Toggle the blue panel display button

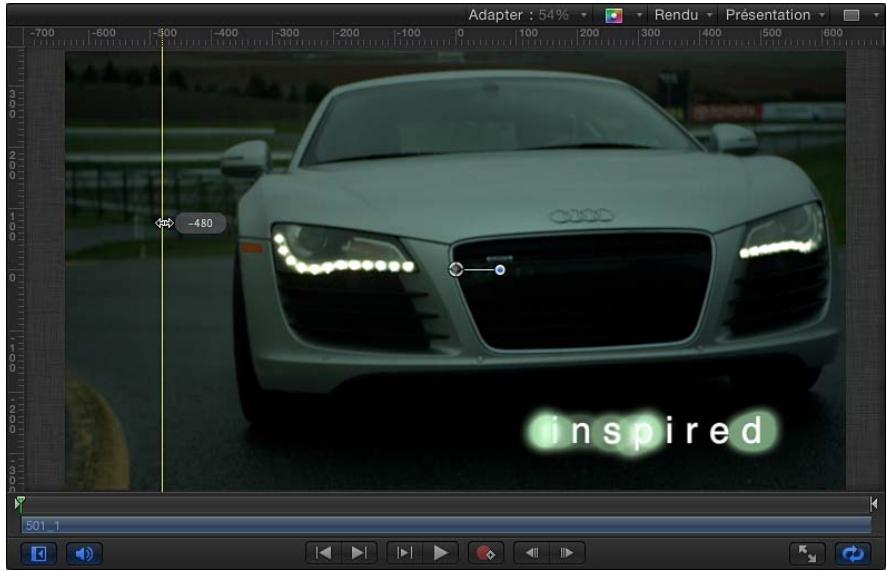[38, 553]
